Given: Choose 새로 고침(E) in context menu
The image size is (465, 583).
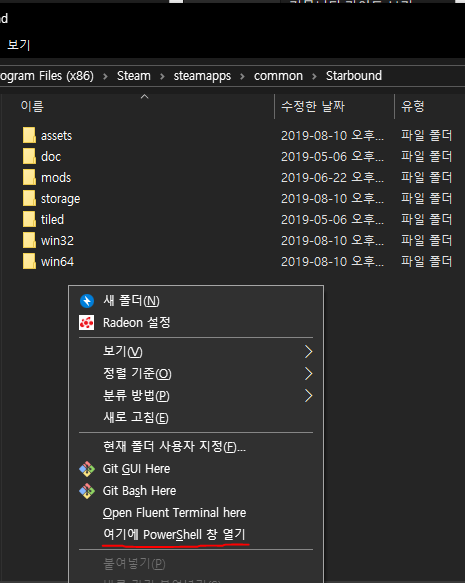Looking at the screenshot, I should (136, 418).
